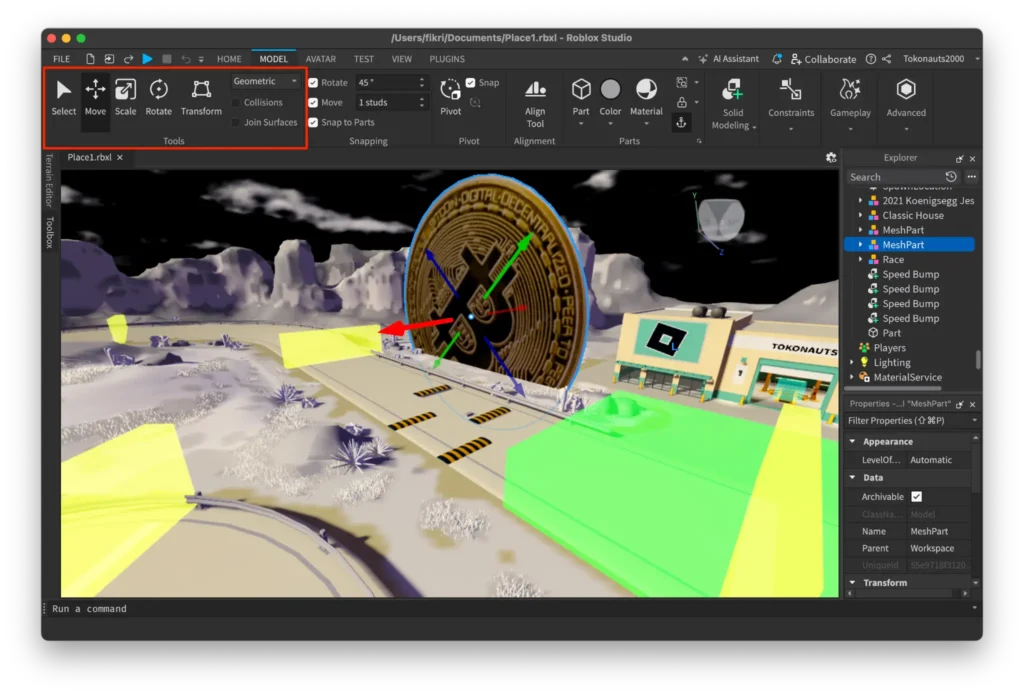This screenshot has width=1024, height=695.
Task: Expand the Lighting service
Action: pyautogui.click(x=852, y=363)
